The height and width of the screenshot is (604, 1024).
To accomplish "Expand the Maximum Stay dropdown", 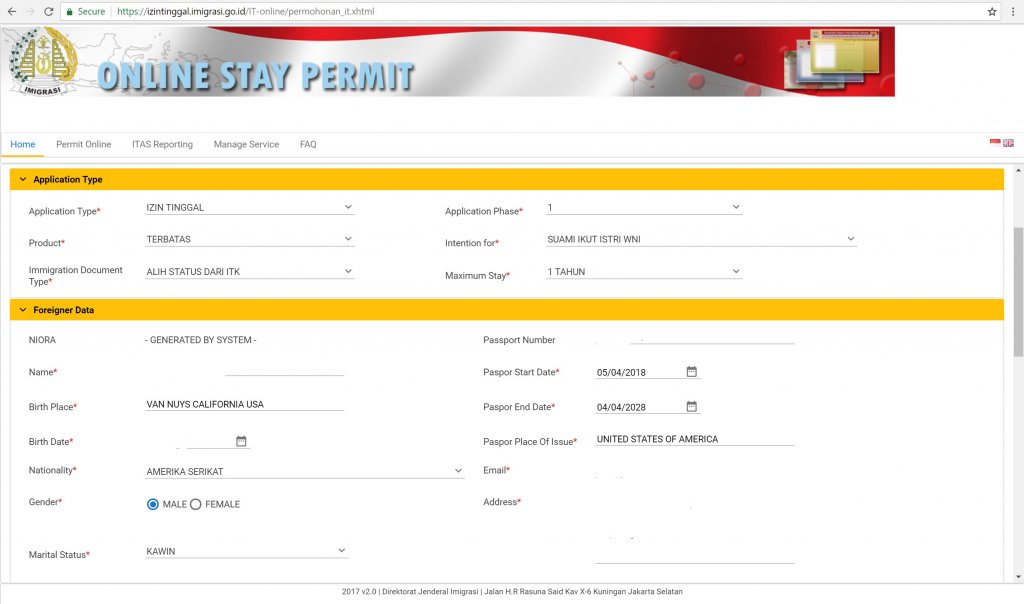I will [x=643, y=272].
